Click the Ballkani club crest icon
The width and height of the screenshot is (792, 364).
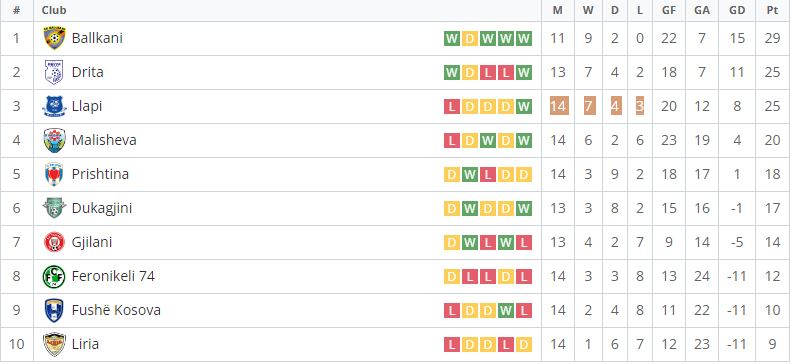pos(54,38)
